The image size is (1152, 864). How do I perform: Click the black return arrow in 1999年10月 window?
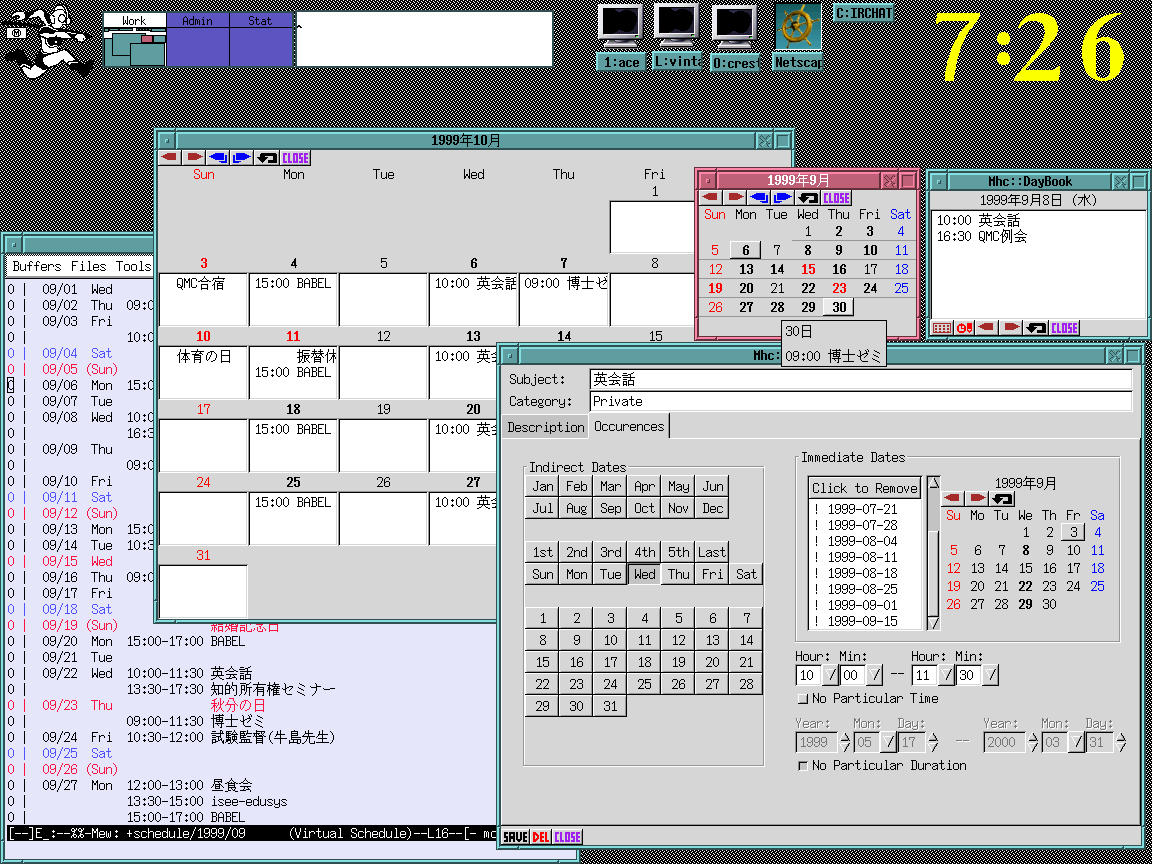click(x=266, y=158)
